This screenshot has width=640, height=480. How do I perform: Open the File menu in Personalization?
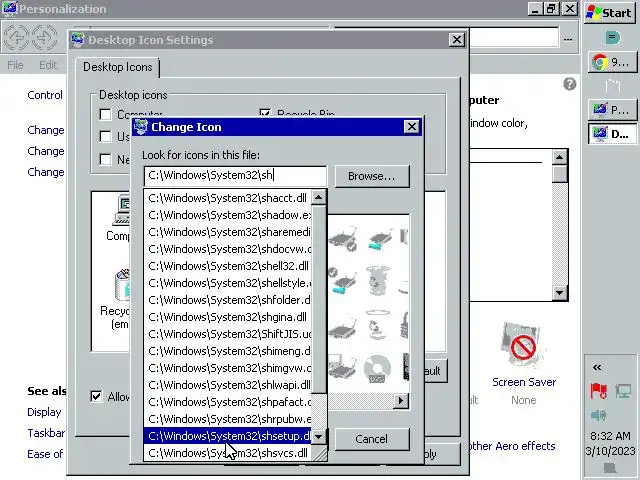click(15, 65)
